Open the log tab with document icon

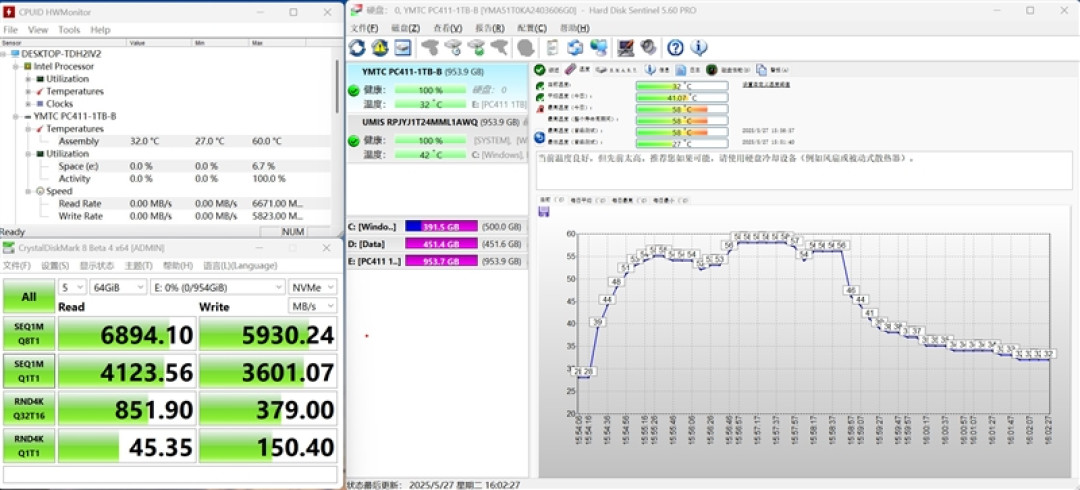pyautogui.click(x=688, y=70)
